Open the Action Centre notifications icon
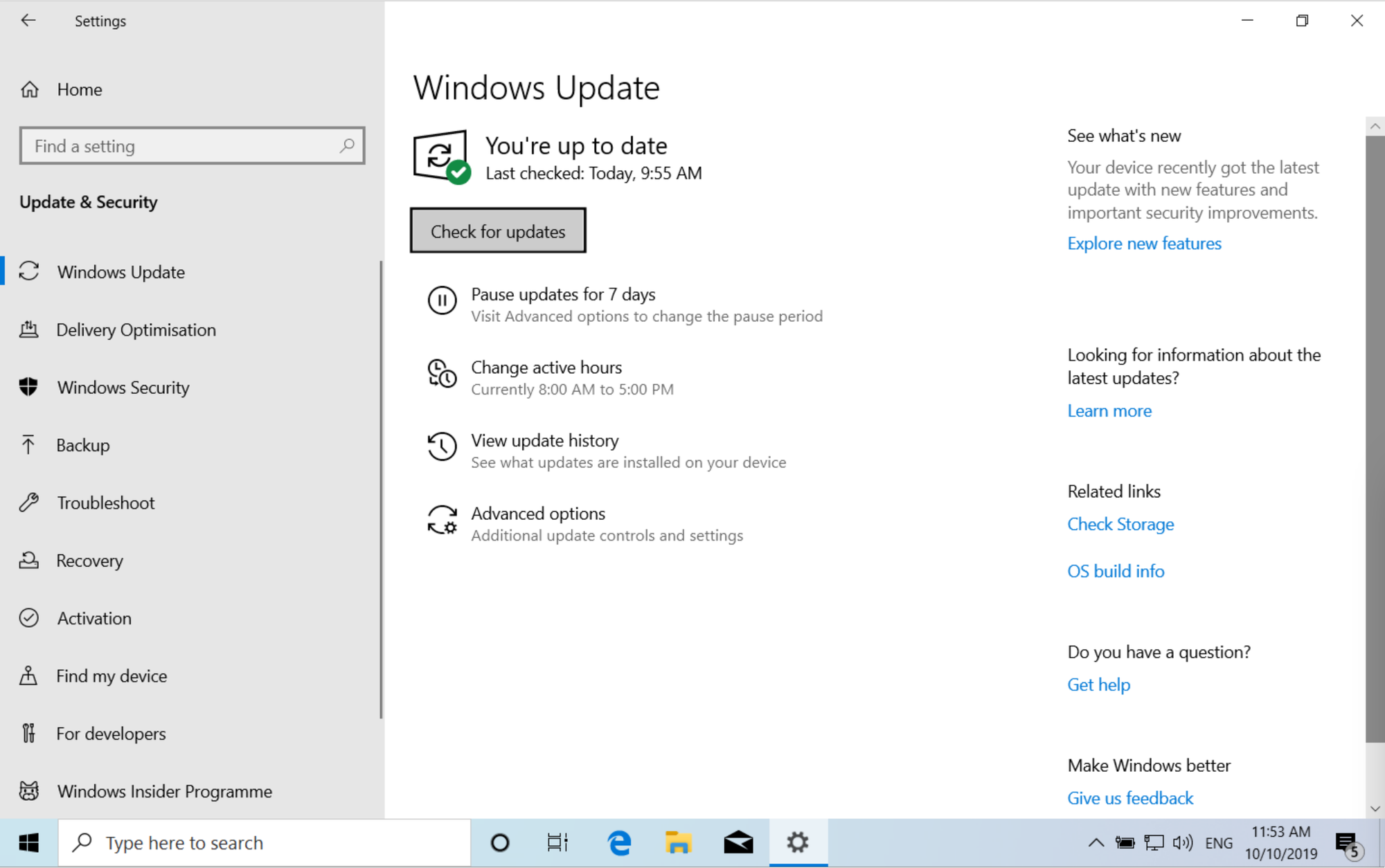 click(x=1349, y=844)
